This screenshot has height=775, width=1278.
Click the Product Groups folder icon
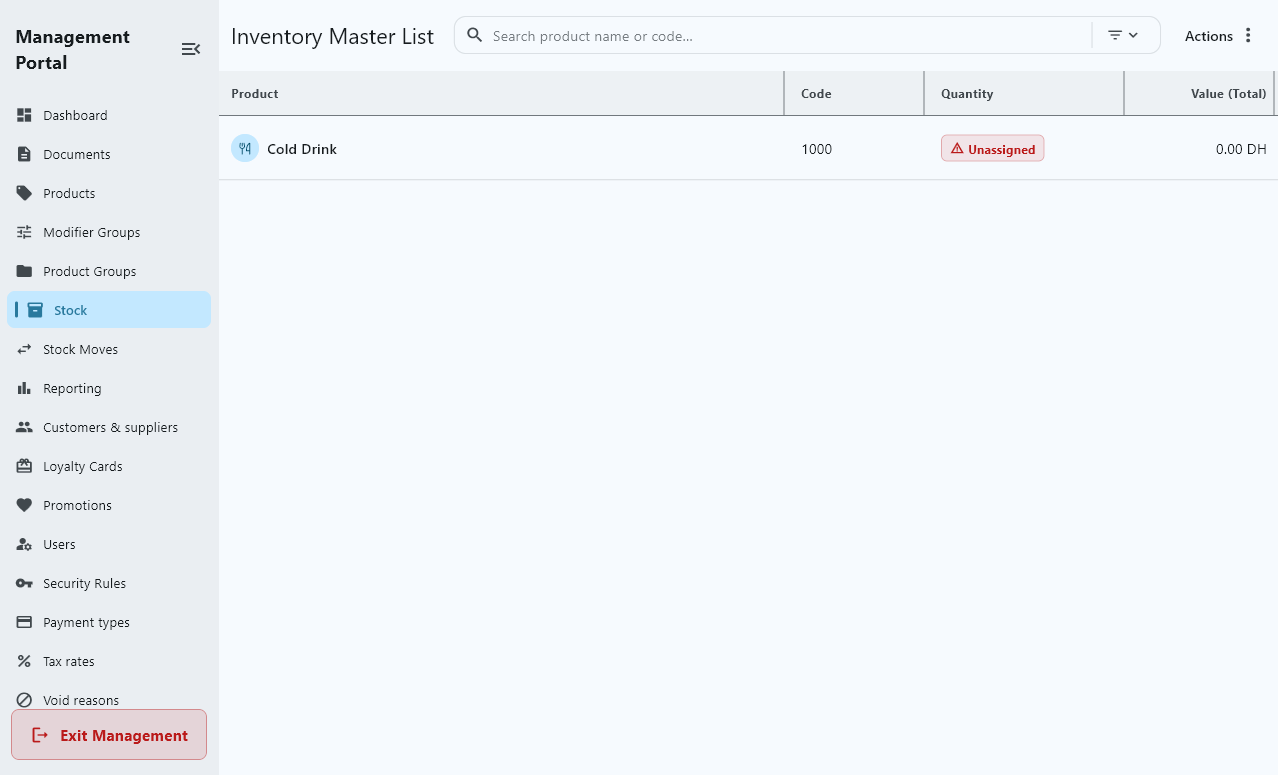point(24,271)
